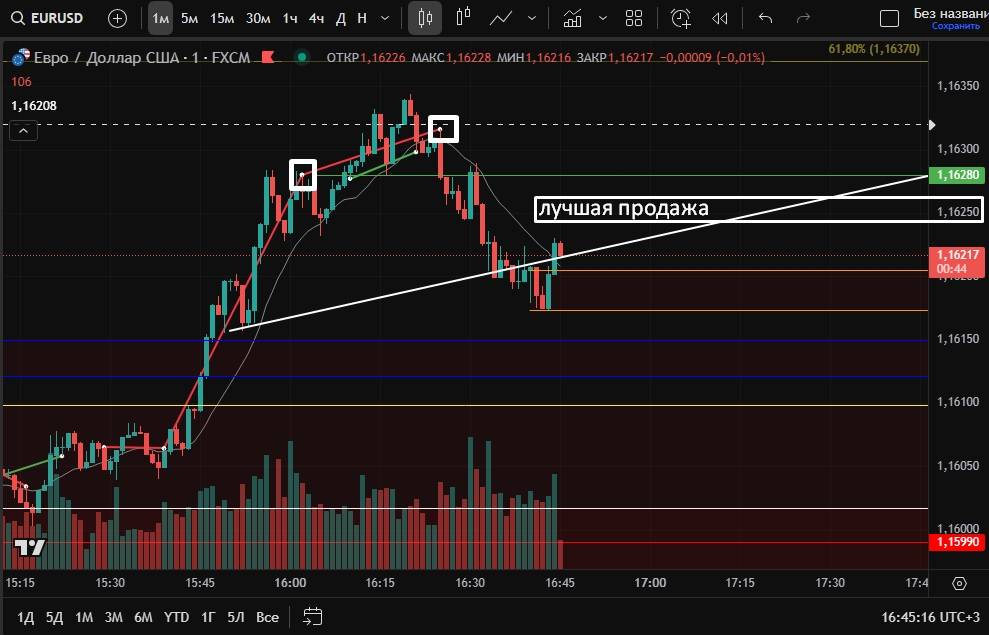This screenshot has height=635, width=989.
Task: Toggle the 1m timeframe button
Action: 160,18
